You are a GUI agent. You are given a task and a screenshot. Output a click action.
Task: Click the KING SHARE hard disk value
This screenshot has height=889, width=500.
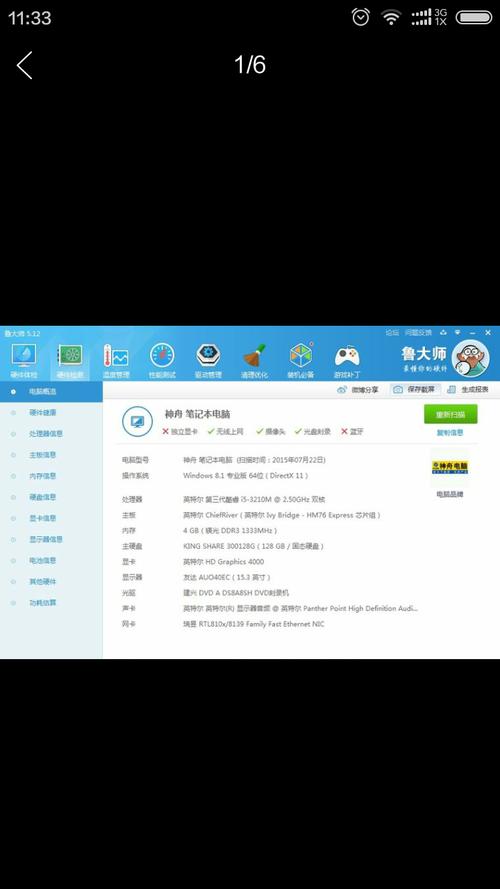[253, 547]
